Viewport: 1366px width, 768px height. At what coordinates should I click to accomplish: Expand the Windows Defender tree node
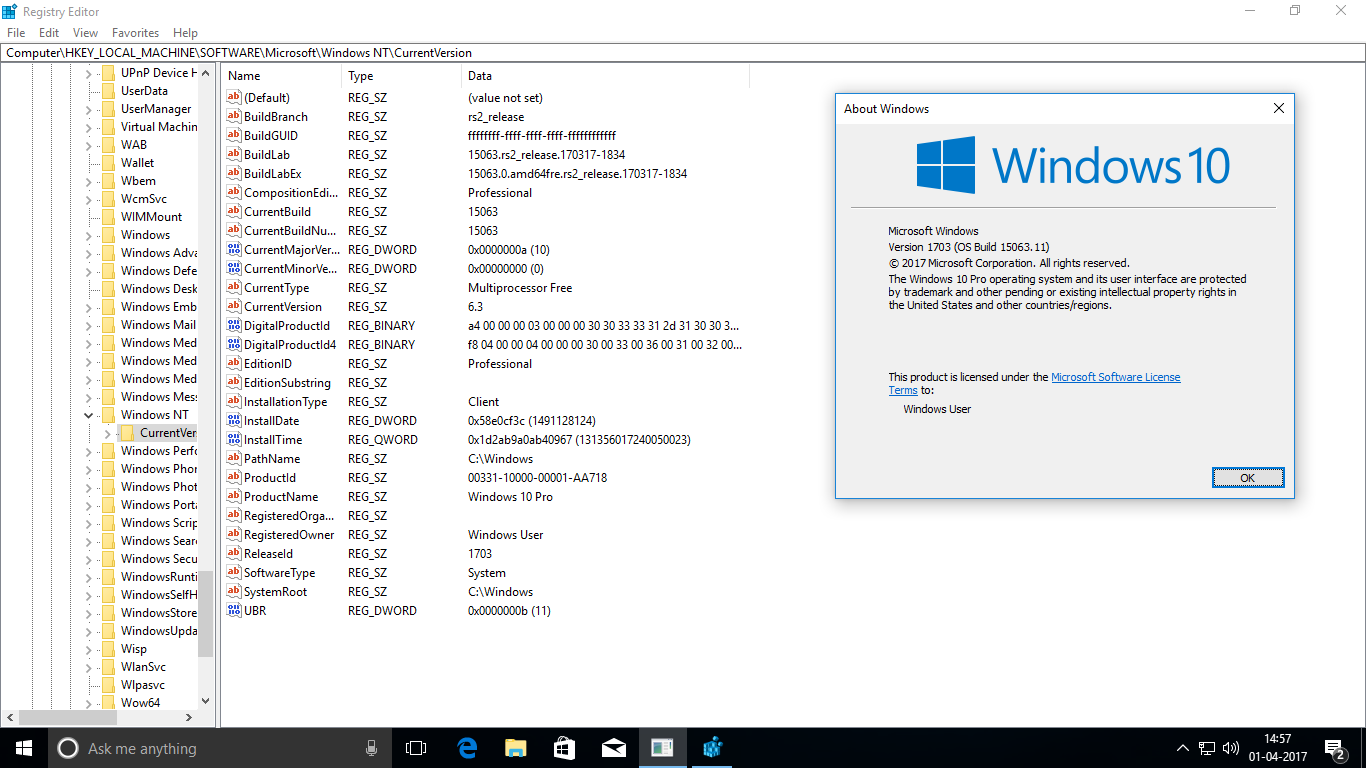(x=88, y=271)
